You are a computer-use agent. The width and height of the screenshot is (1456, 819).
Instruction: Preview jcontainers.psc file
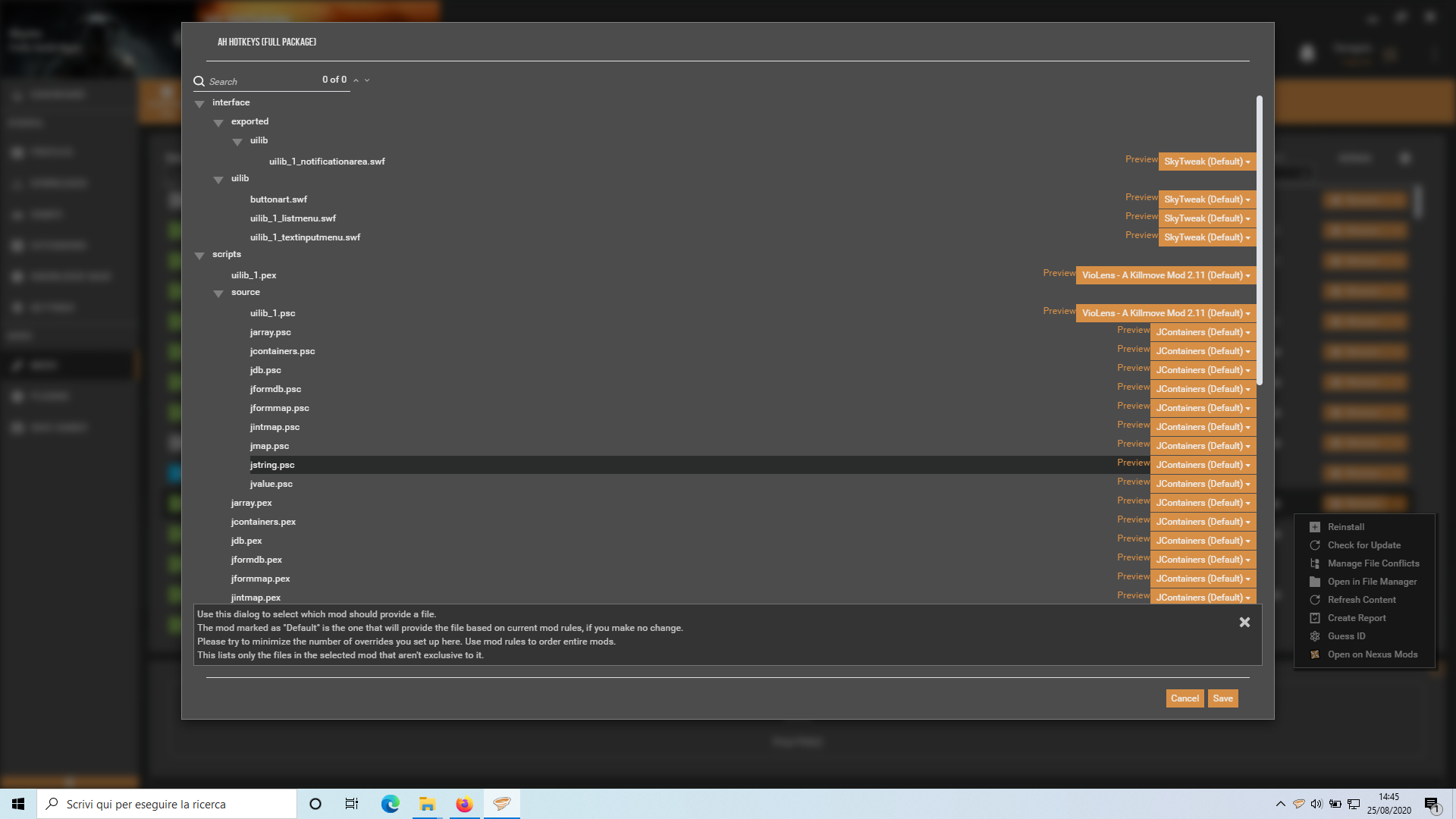click(1133, 349)
